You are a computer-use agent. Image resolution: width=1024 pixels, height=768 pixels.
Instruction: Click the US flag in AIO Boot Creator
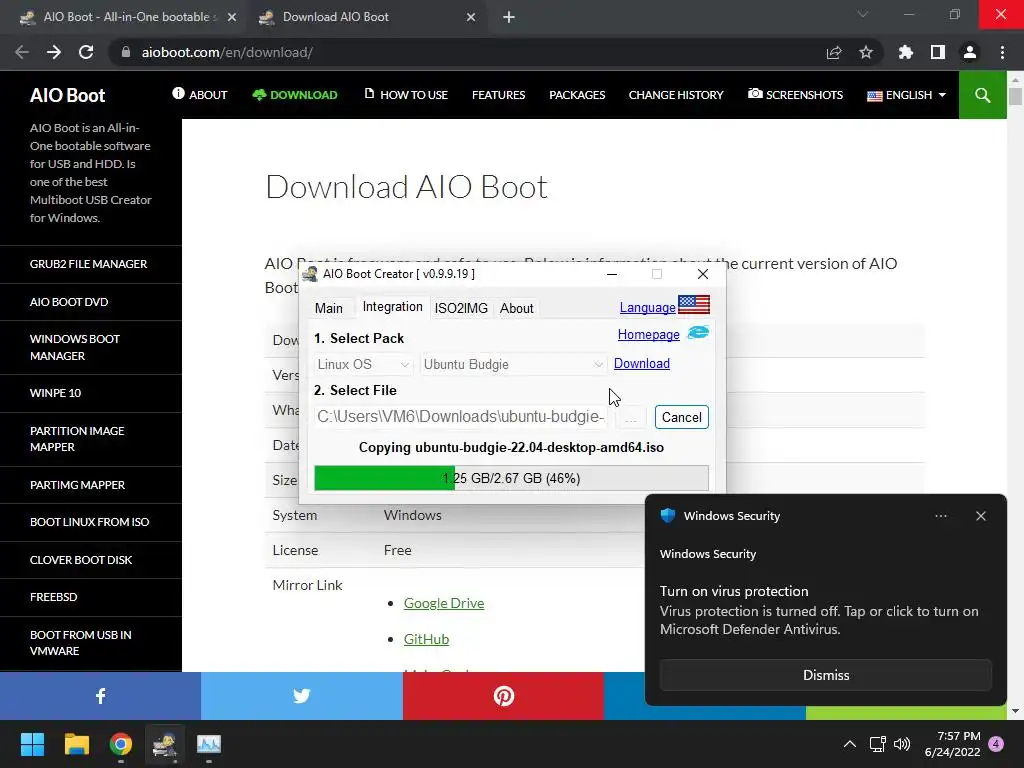point(694,304)
